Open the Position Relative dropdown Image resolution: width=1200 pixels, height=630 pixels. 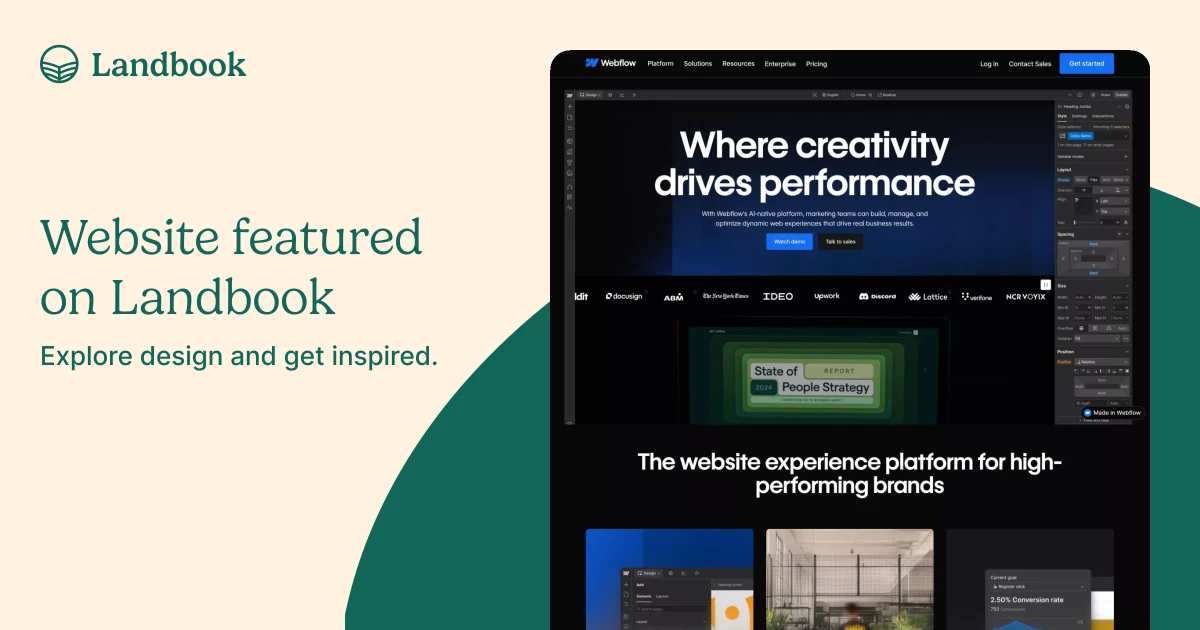tap(1102, 361)
